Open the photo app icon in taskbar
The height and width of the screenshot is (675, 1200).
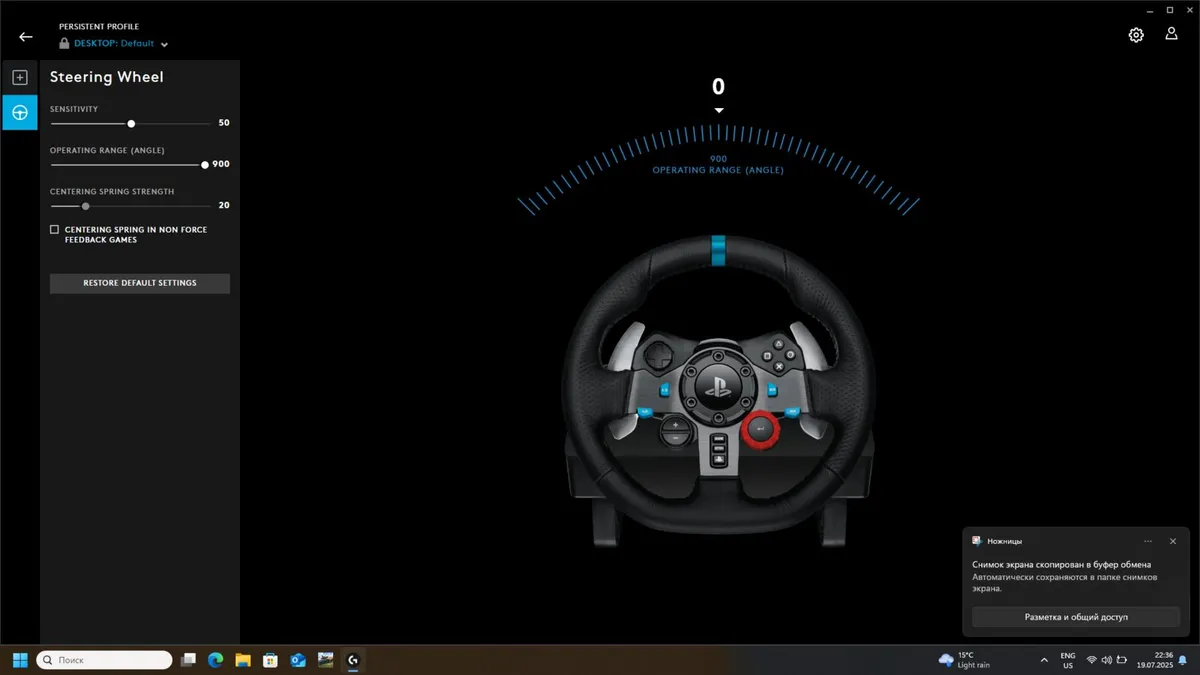click(325, 660)
